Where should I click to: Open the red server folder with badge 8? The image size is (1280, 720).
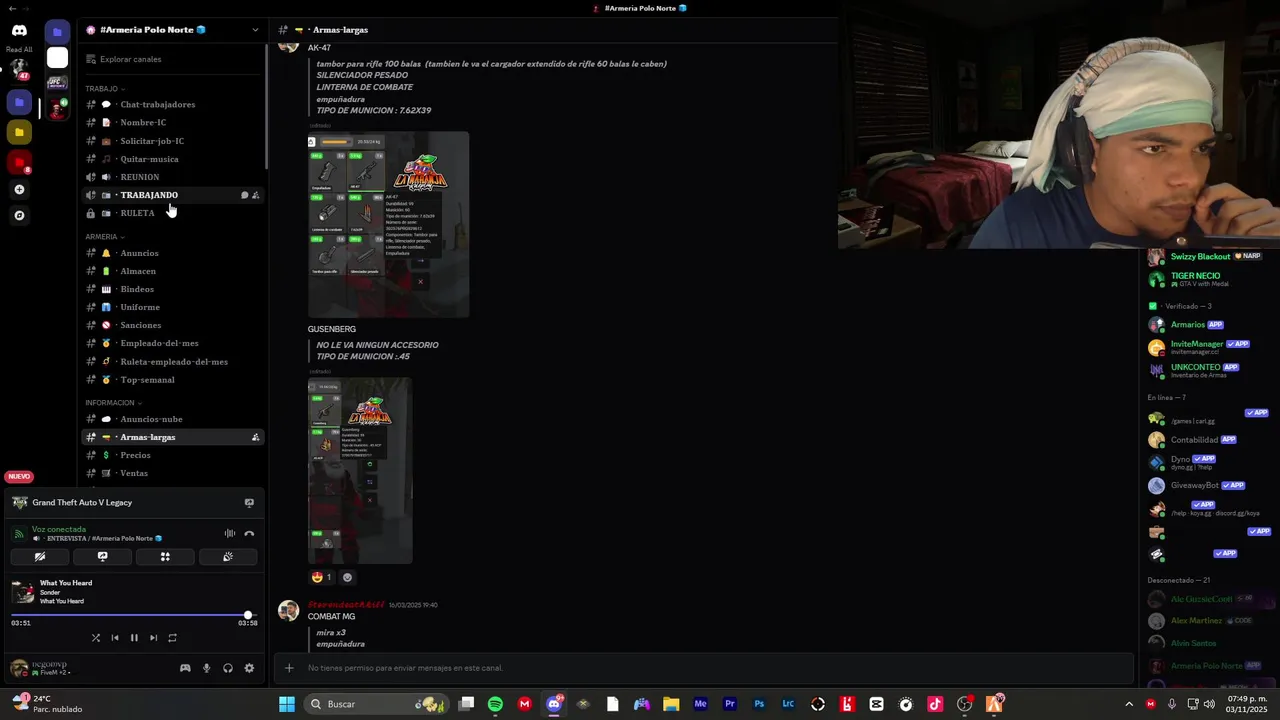tap(19, 162)
